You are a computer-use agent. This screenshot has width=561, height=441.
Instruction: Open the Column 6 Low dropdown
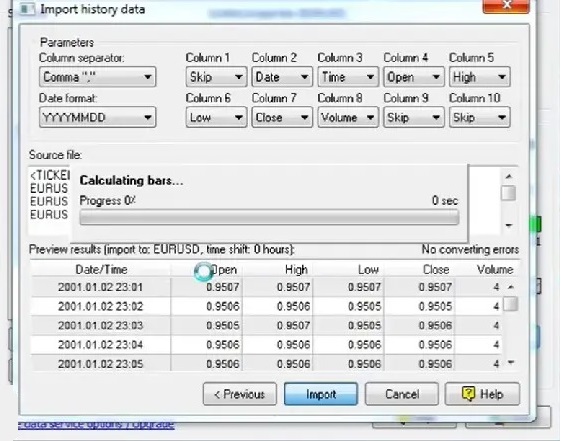pos(216,117)
